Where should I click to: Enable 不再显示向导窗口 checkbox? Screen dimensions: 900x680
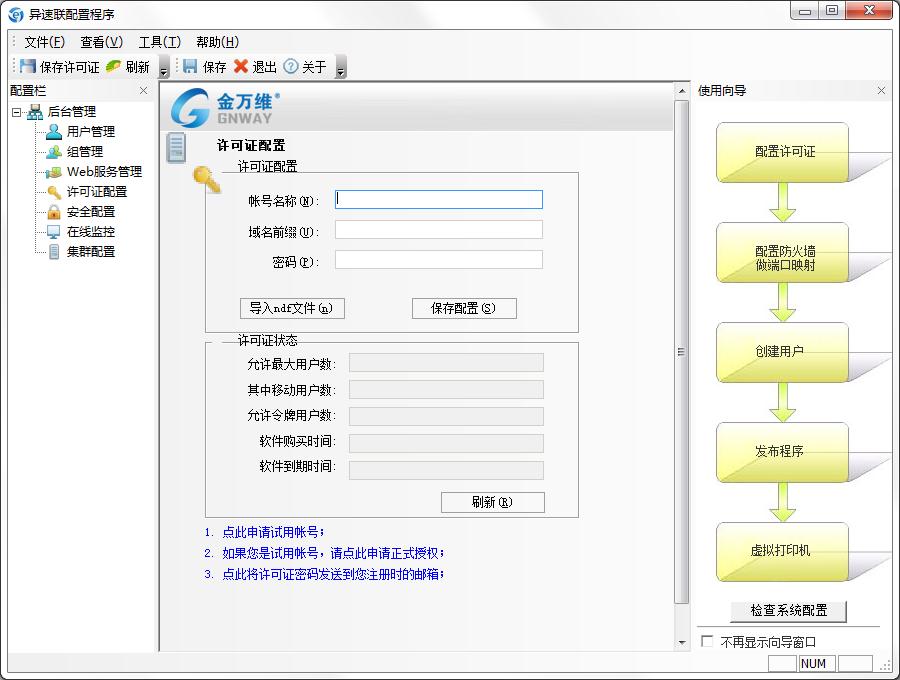tap(707, 641)
